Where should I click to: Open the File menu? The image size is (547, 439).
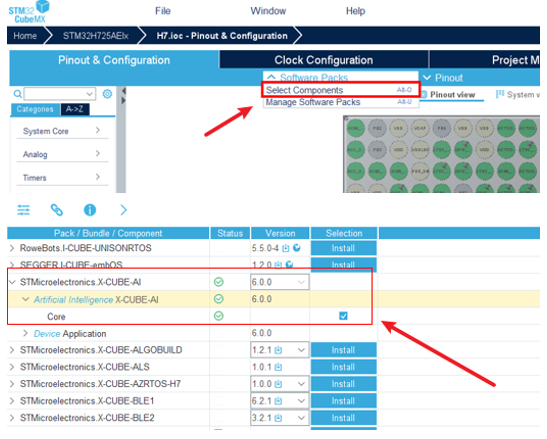coord(163,11)
